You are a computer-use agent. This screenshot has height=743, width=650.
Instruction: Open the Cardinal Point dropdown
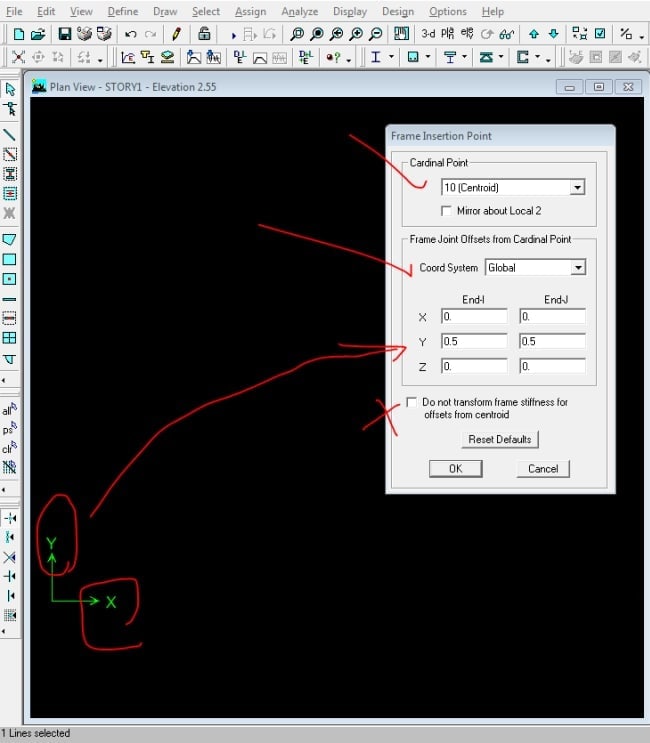coord(577,188)
